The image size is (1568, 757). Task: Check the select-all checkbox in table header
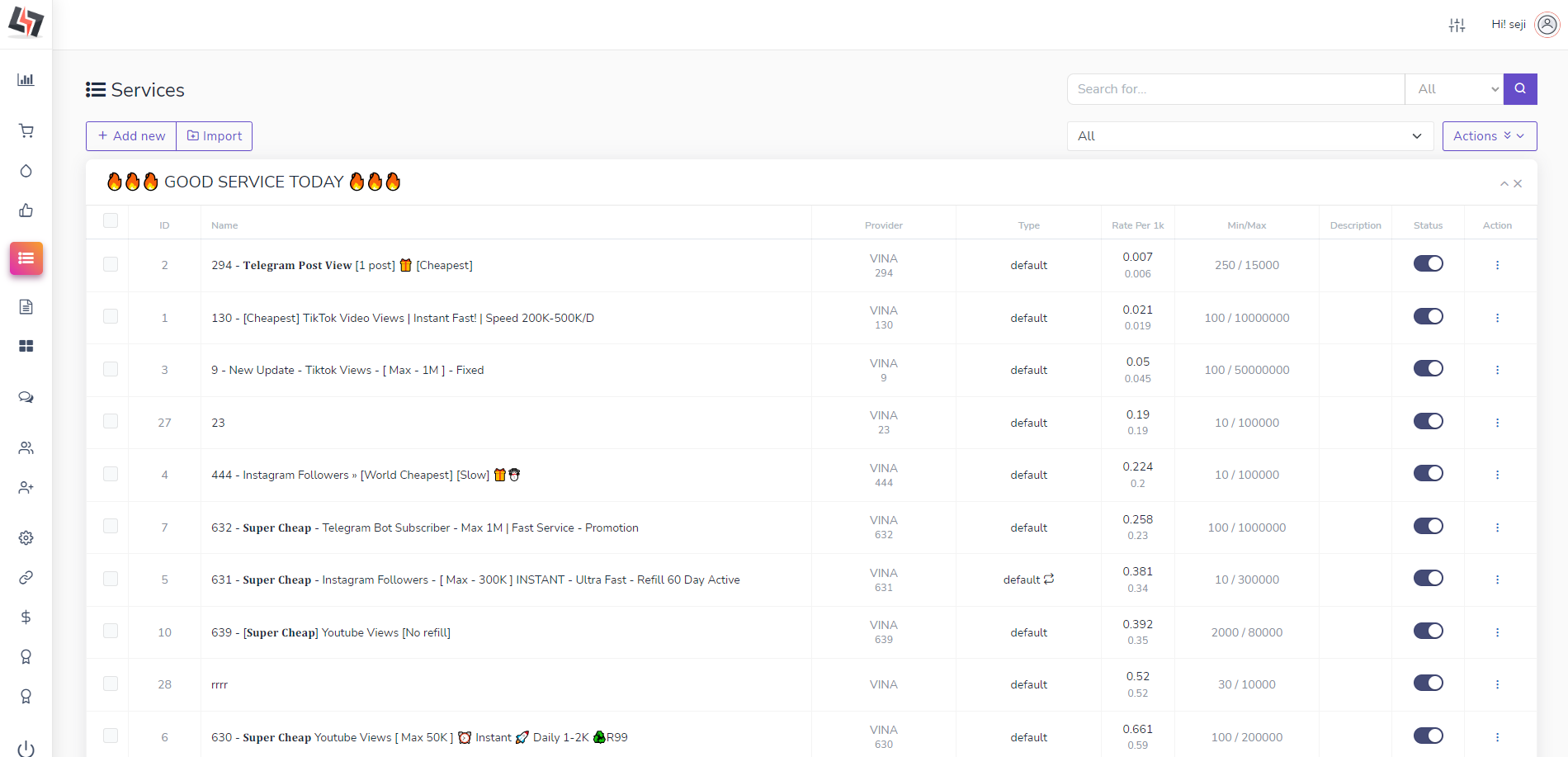pyautogui.click(x=111, y=220)
